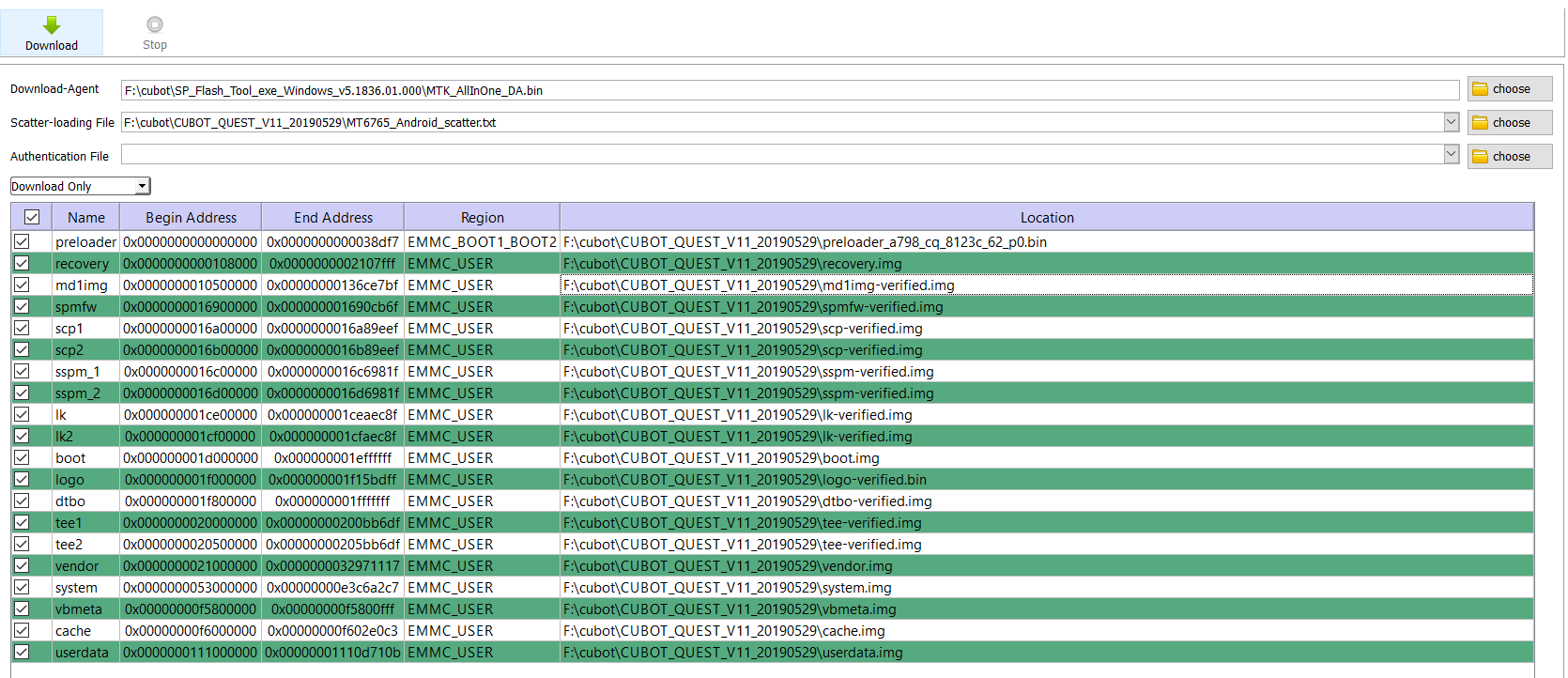
Task: Click the cache.img location cell
Action: (1047, 630)
